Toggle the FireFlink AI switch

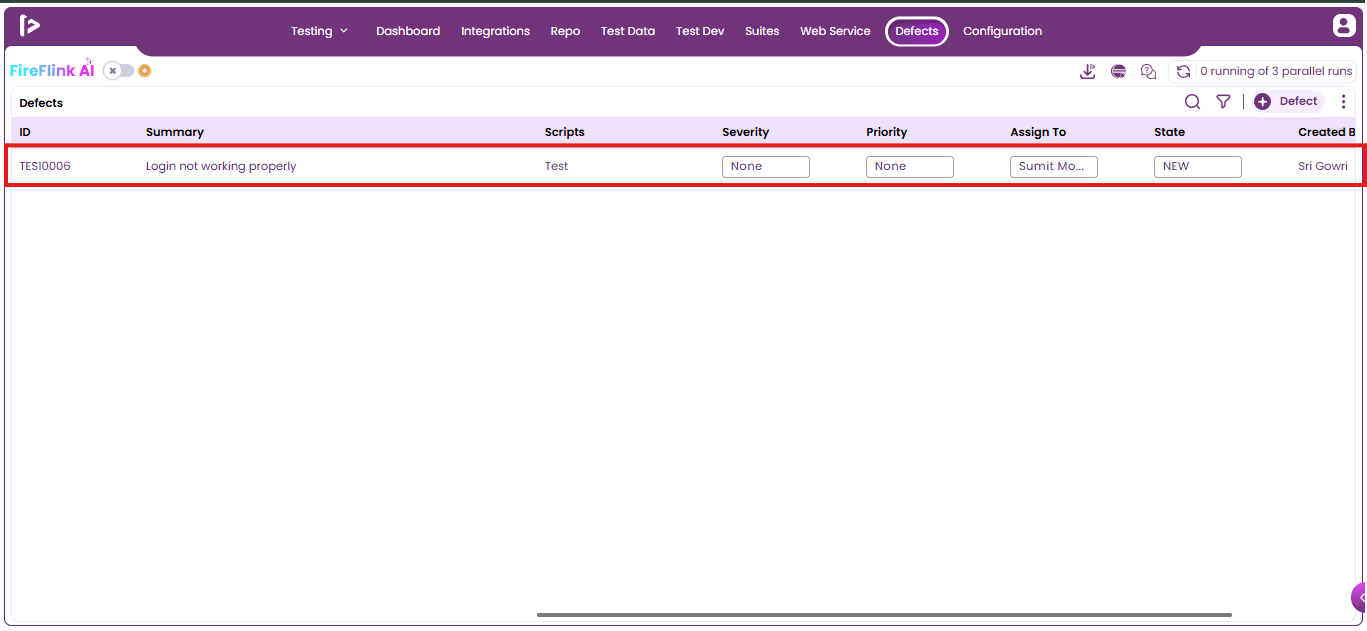118,71
